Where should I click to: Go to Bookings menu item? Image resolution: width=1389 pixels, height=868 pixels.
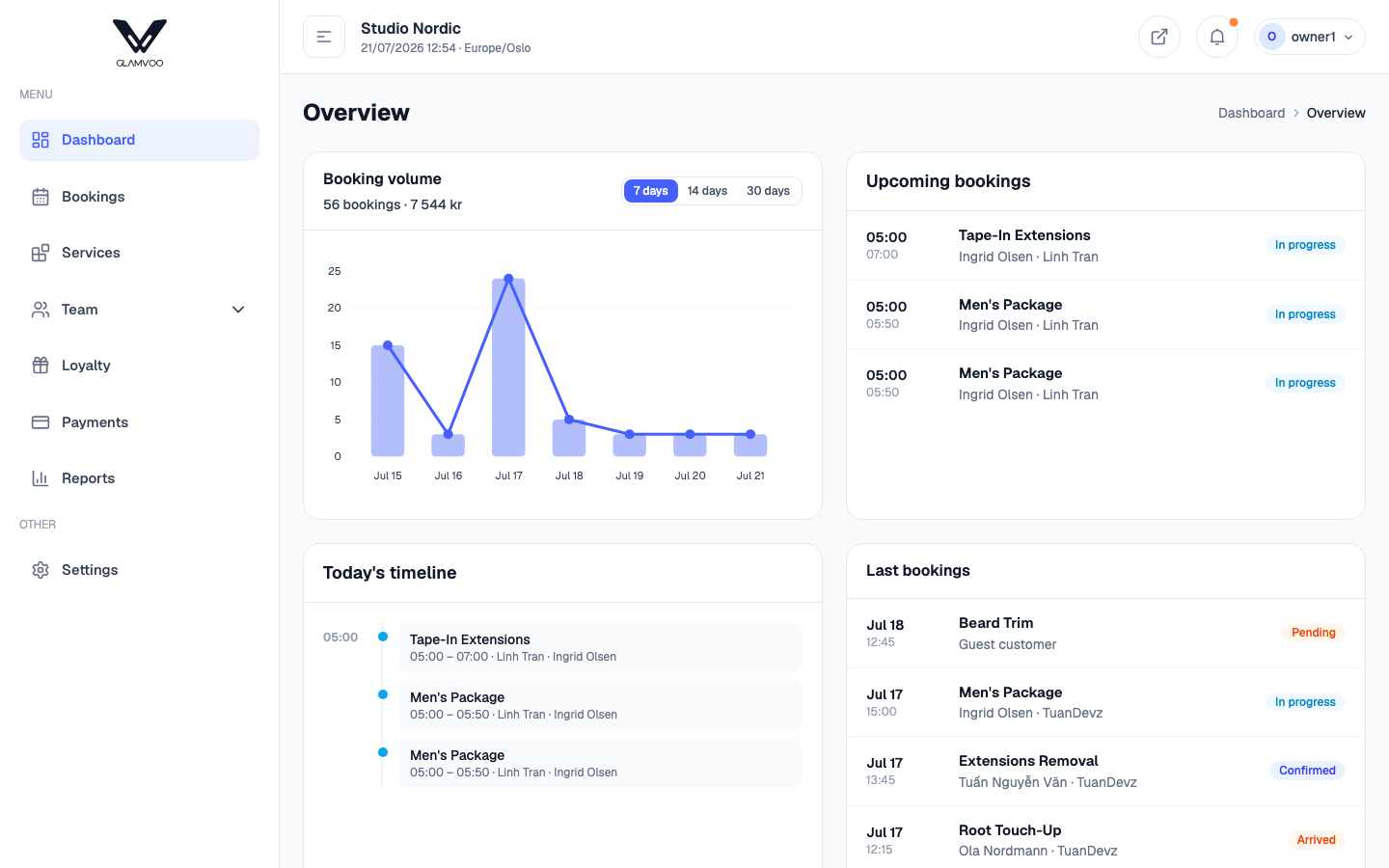[x=139, y=197]
